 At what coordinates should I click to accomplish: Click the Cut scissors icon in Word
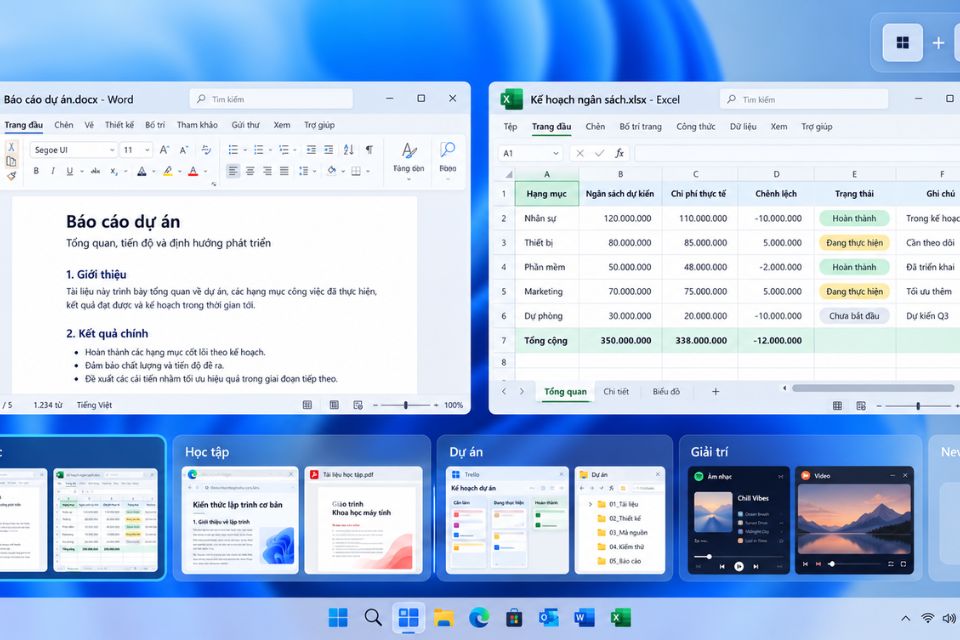coord(11,147)
